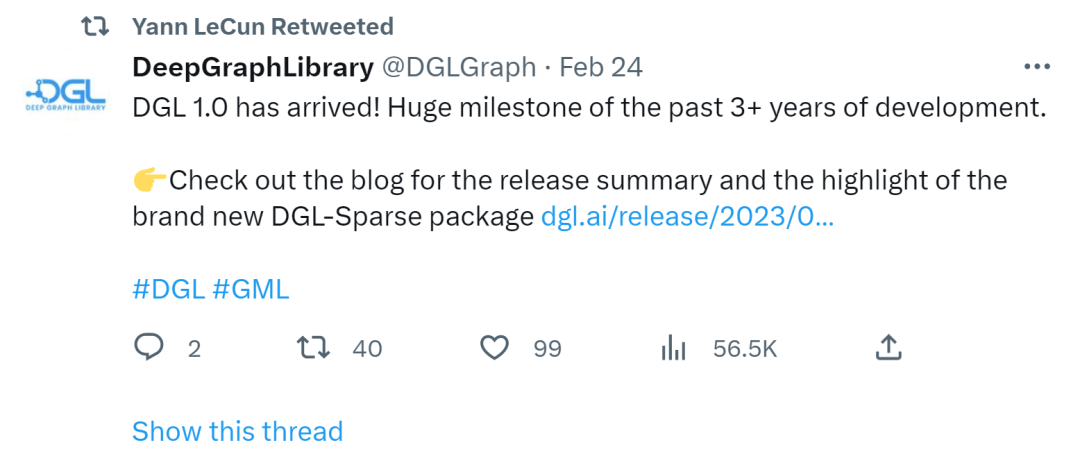Click the reply speech bubble icon
Viewport: 1080px width, 470px height.
149,348
